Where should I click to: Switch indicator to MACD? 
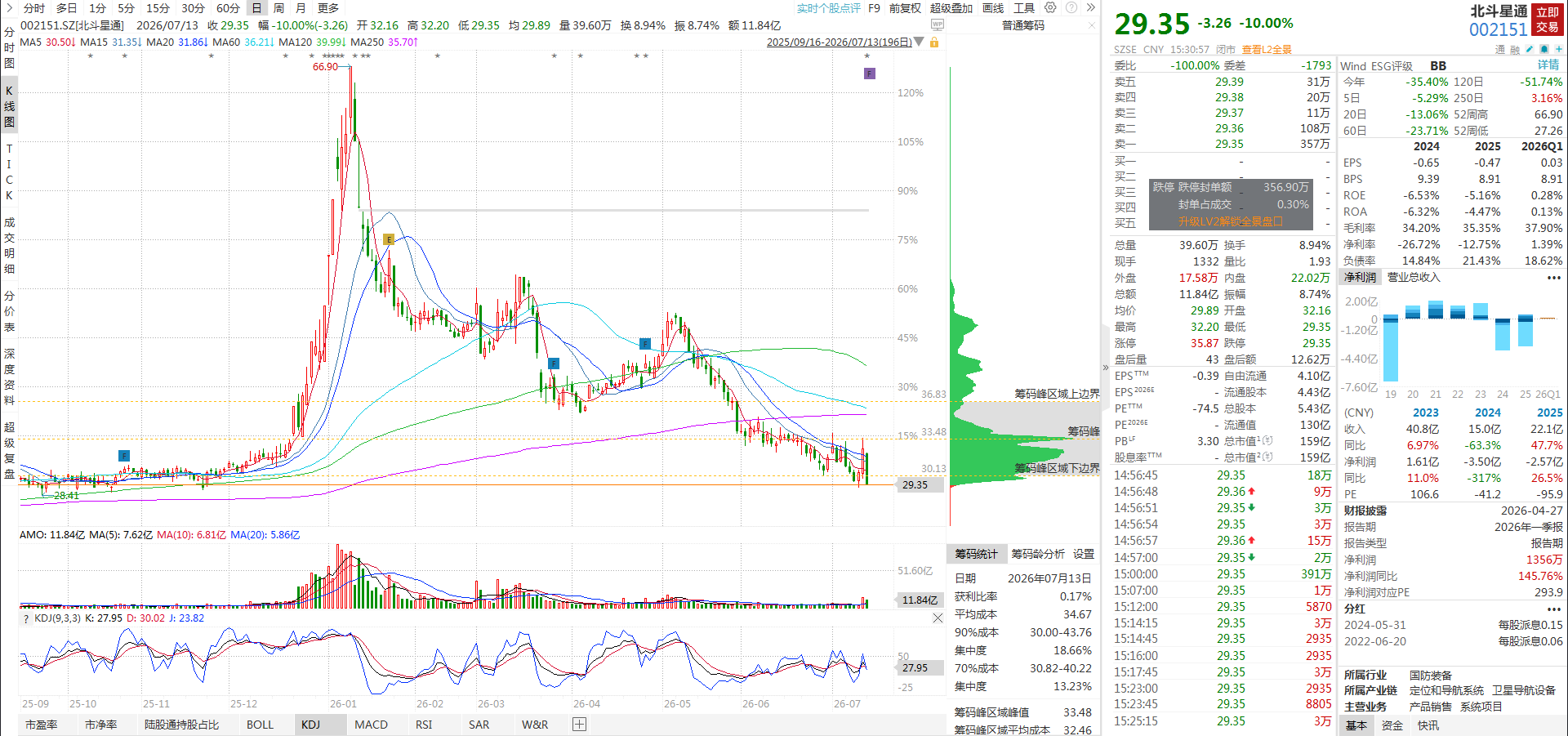click(371, 725)
